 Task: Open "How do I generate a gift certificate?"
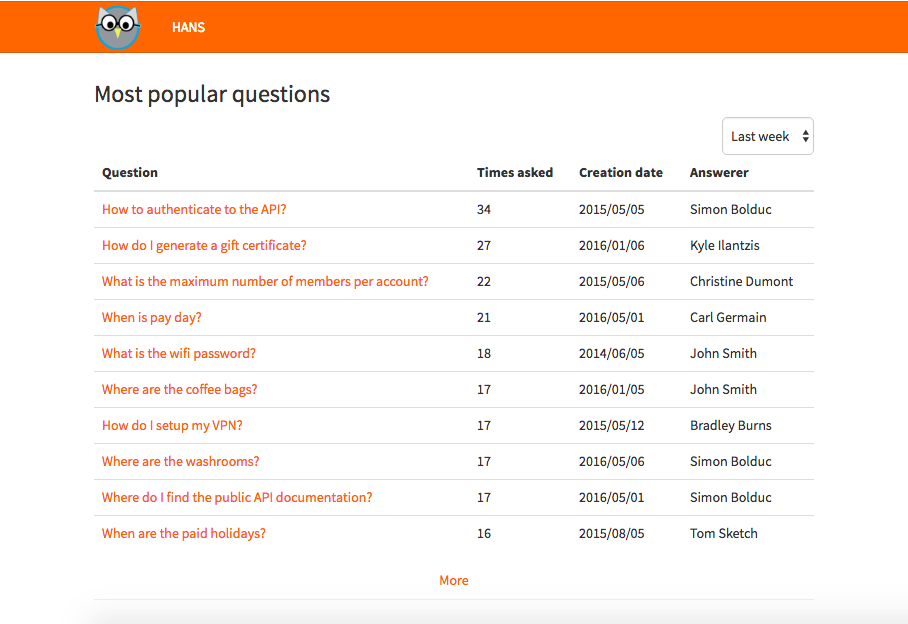point(204,245)
